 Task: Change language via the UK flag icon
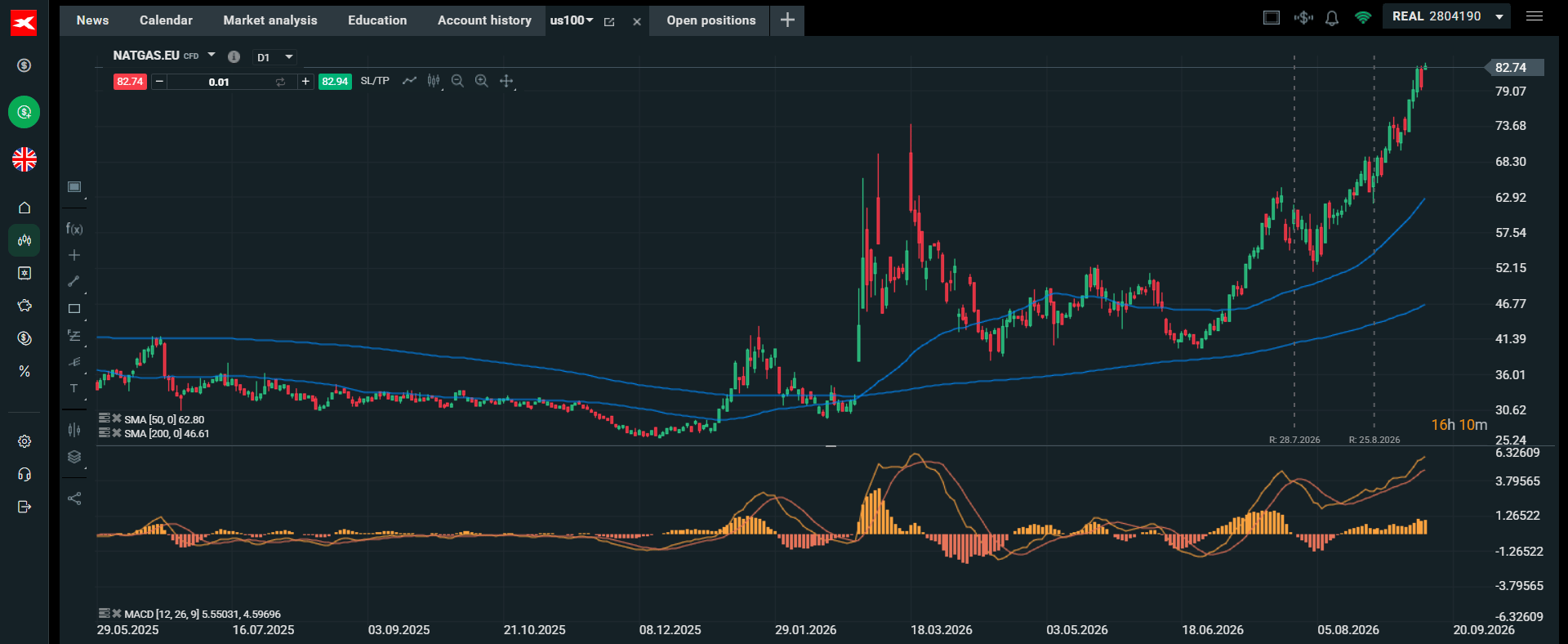[24, 159]
